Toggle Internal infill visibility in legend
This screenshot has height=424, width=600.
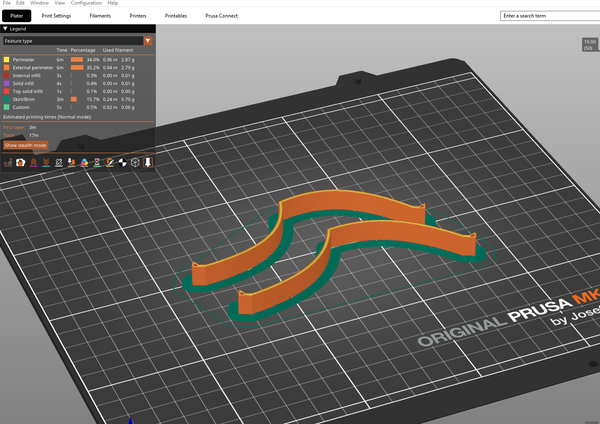[x=26, y=76]
